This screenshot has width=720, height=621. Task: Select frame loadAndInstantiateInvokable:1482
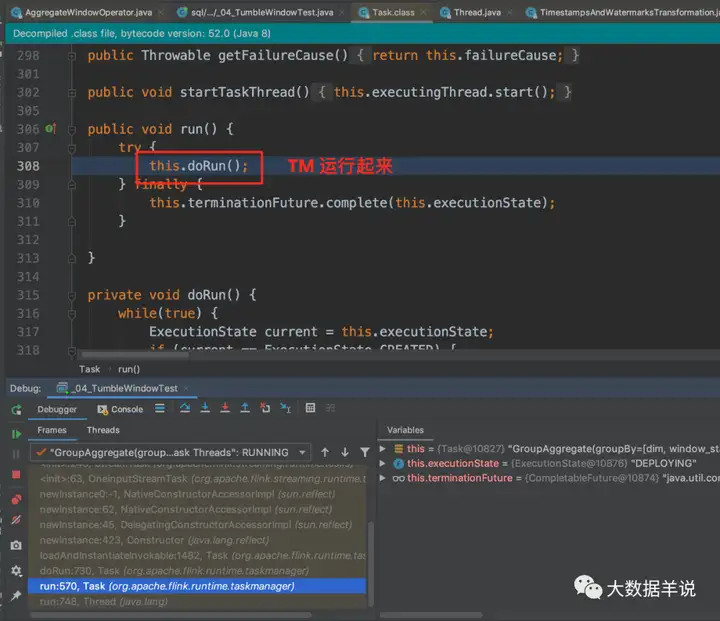point(197,555)
